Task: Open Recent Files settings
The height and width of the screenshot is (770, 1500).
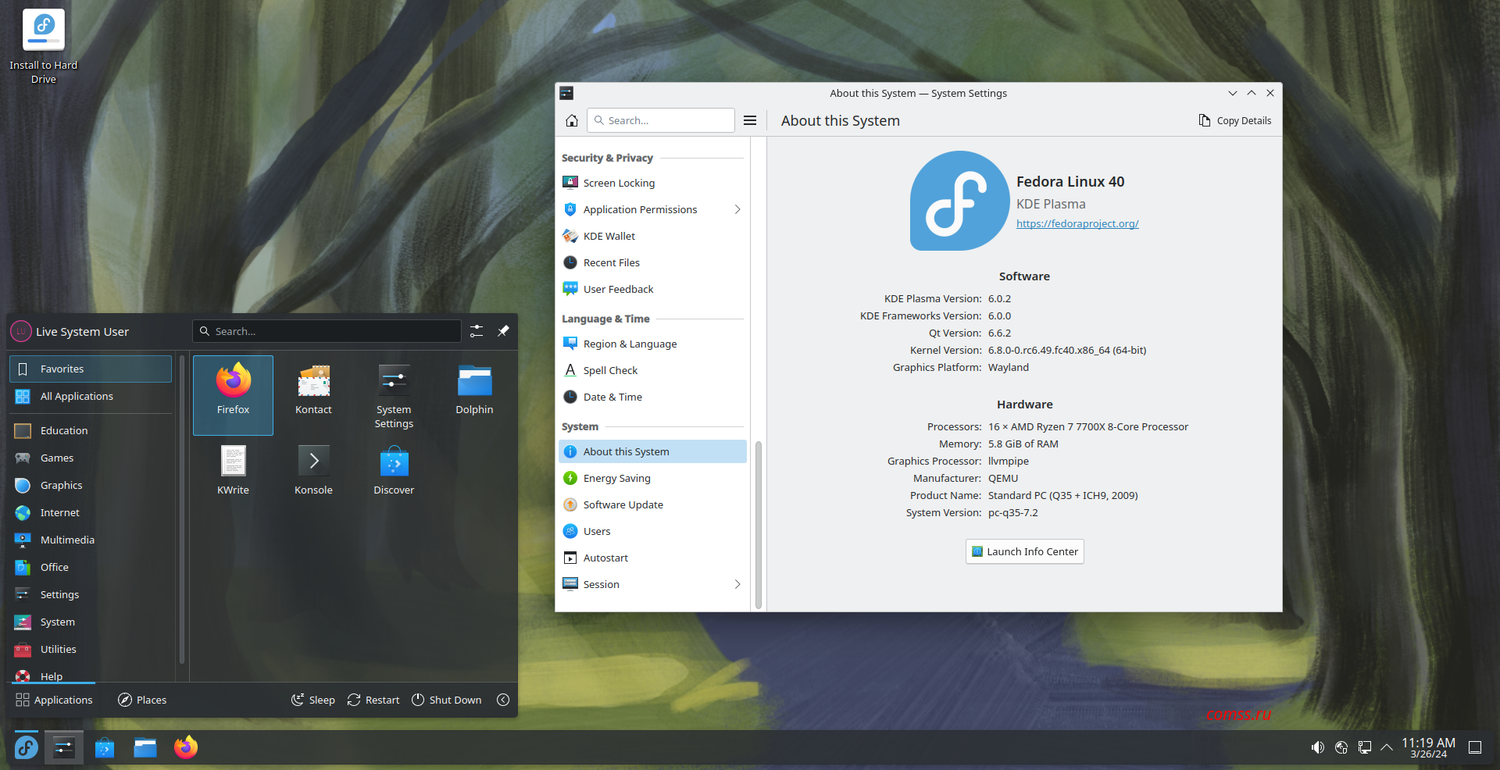Action: pyautogui.click(x=653, y=263)
